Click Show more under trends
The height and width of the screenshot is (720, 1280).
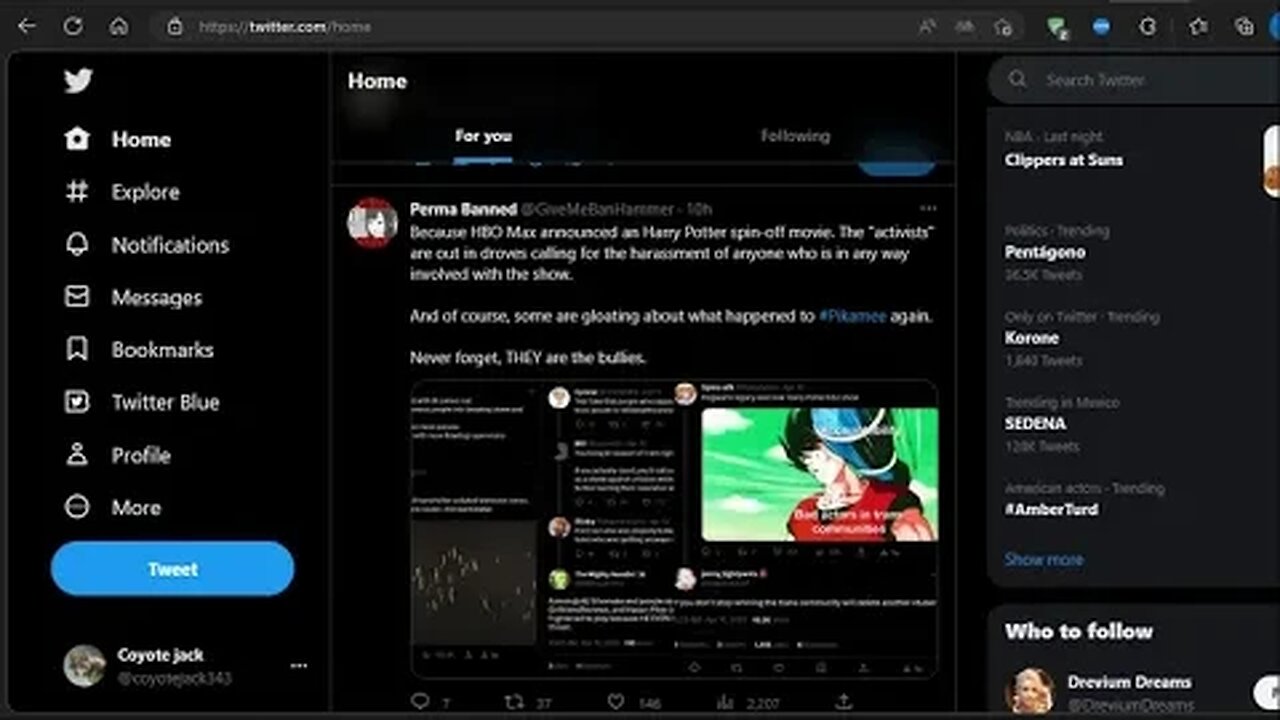1044,559
